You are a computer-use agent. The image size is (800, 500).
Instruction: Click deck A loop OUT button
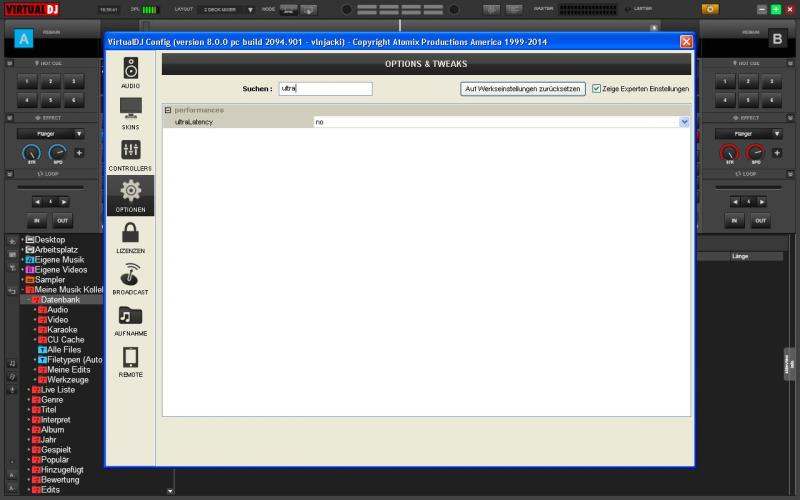click(x=62, y=221)
